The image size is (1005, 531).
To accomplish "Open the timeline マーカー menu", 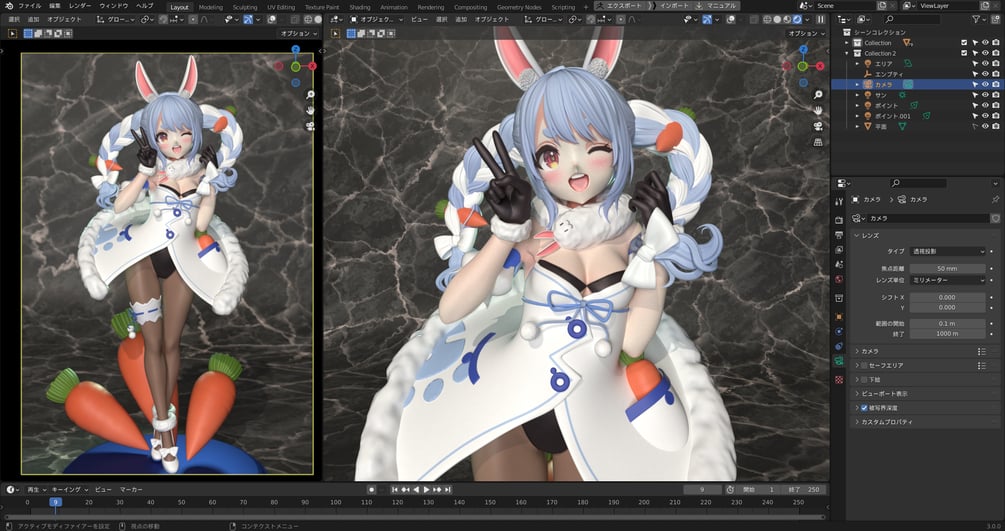I will pyautogui.click(x=131, y=489).
